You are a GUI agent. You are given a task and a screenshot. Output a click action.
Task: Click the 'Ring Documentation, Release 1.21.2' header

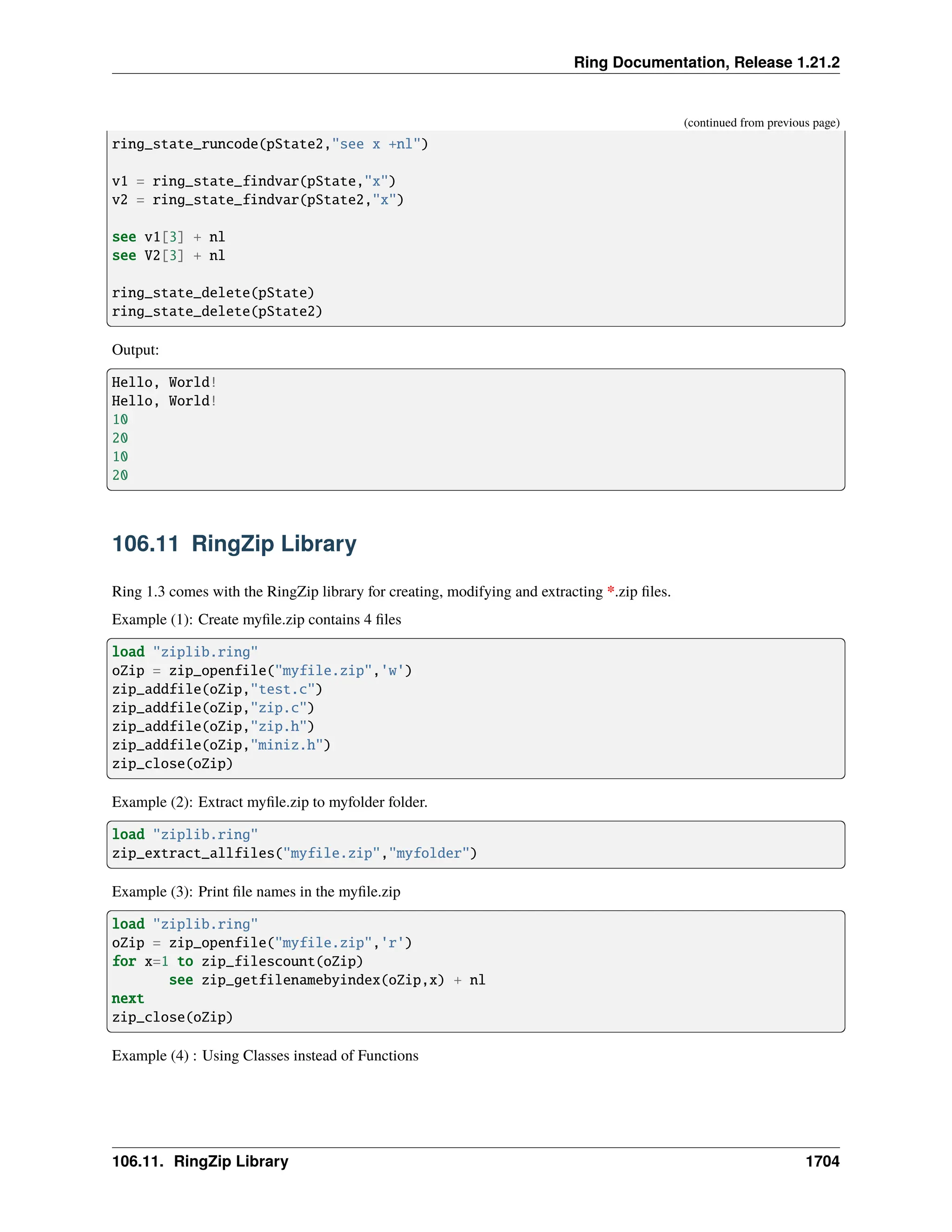click(706, 62)
